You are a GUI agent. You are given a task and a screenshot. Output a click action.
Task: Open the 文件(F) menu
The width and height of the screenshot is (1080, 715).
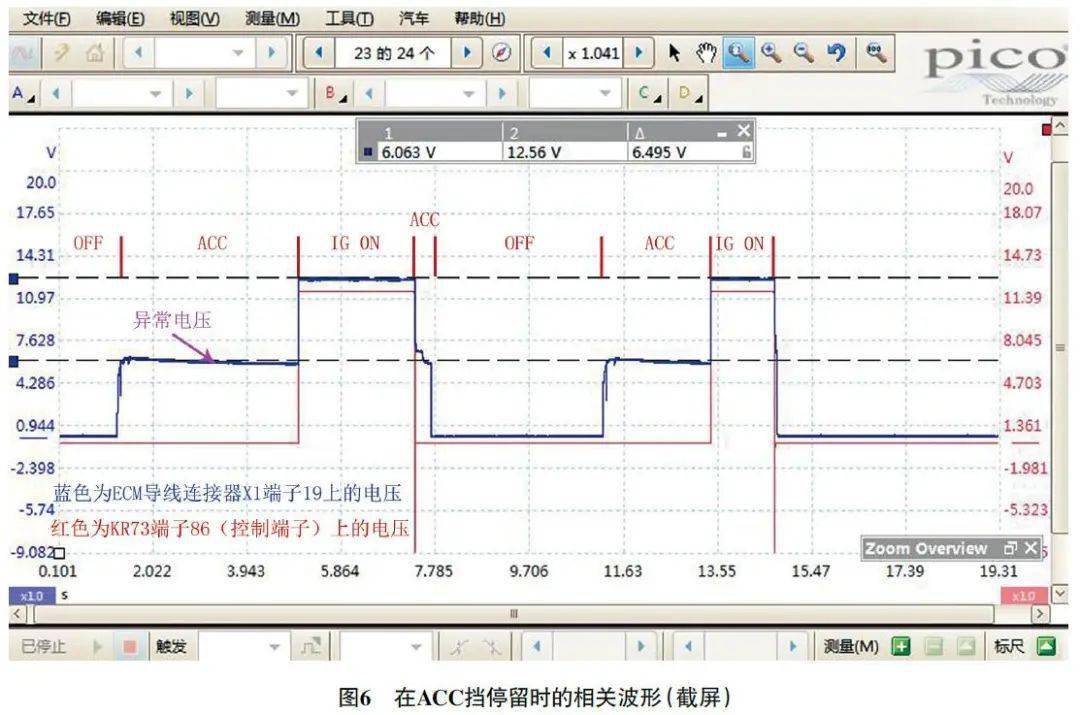coord(47,19)
